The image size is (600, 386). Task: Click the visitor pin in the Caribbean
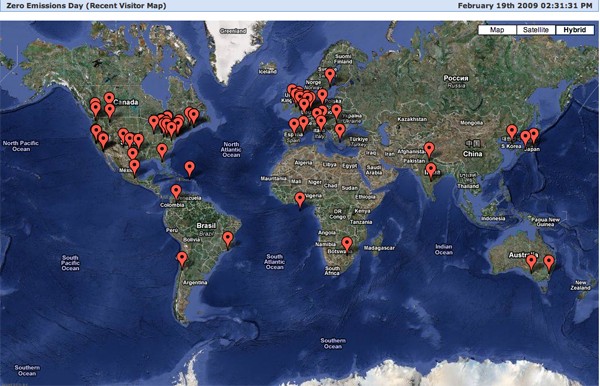[189, 169]
